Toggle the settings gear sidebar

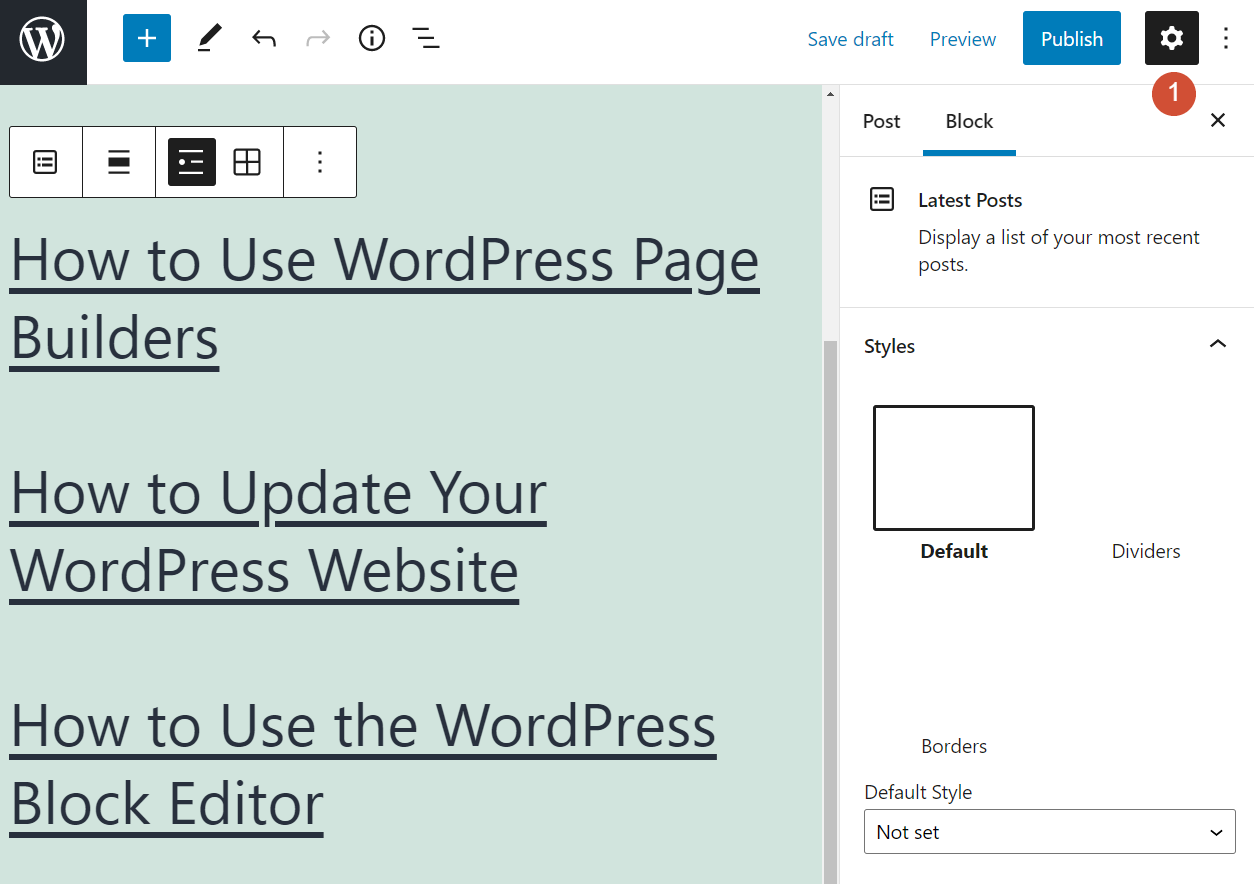click(x=1171, y=39)
